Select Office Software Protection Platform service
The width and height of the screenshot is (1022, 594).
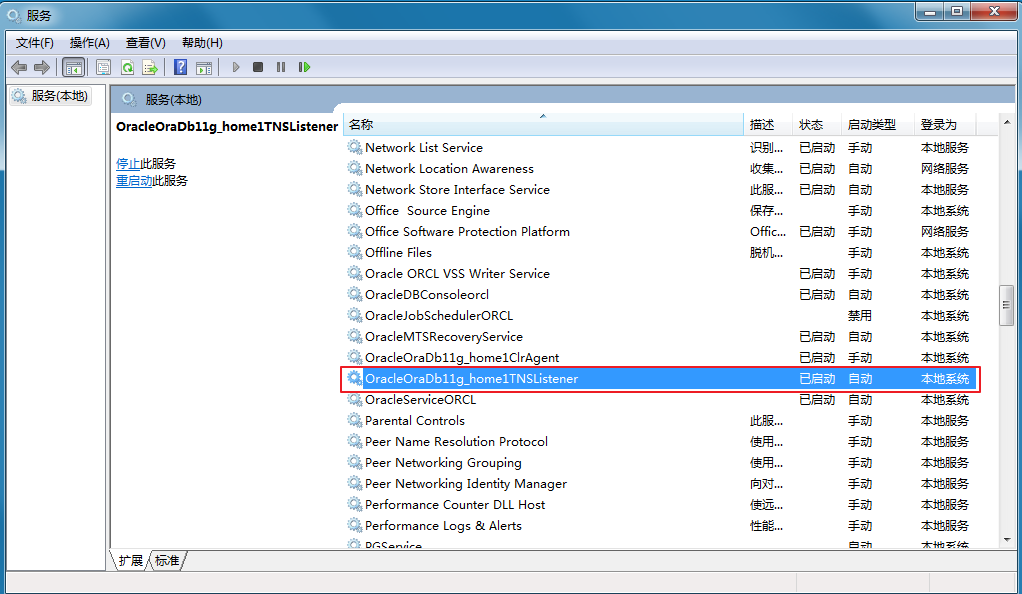pyautogui.click(x=660, y=231)
